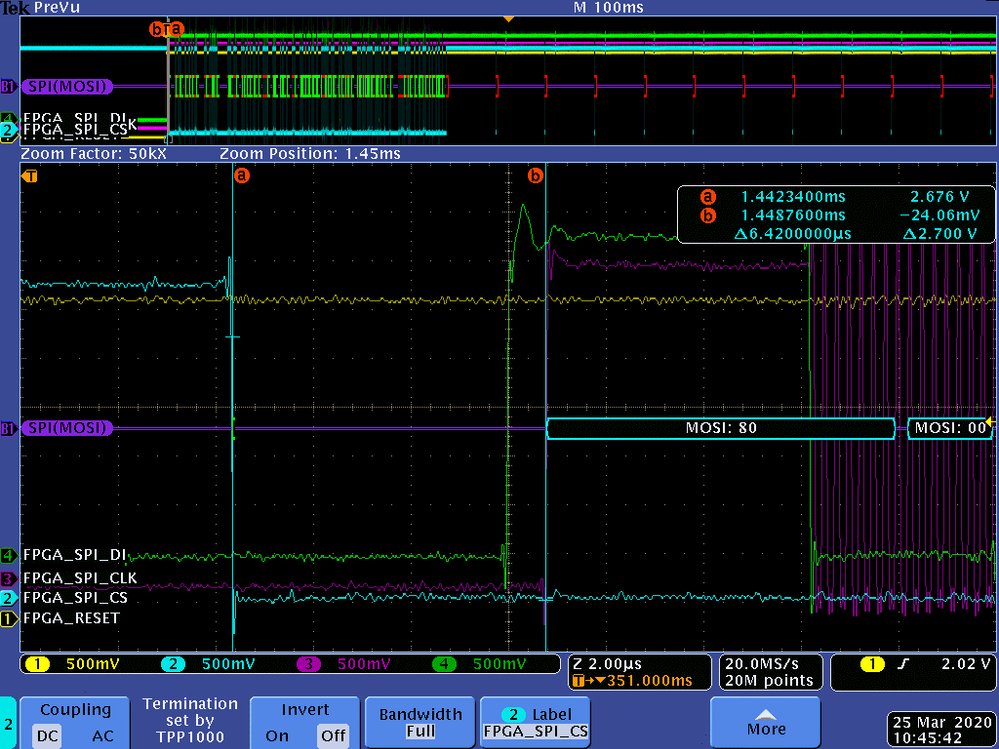
Task: Click channel 2 marker in overview
Action: (x=9, y=130)
